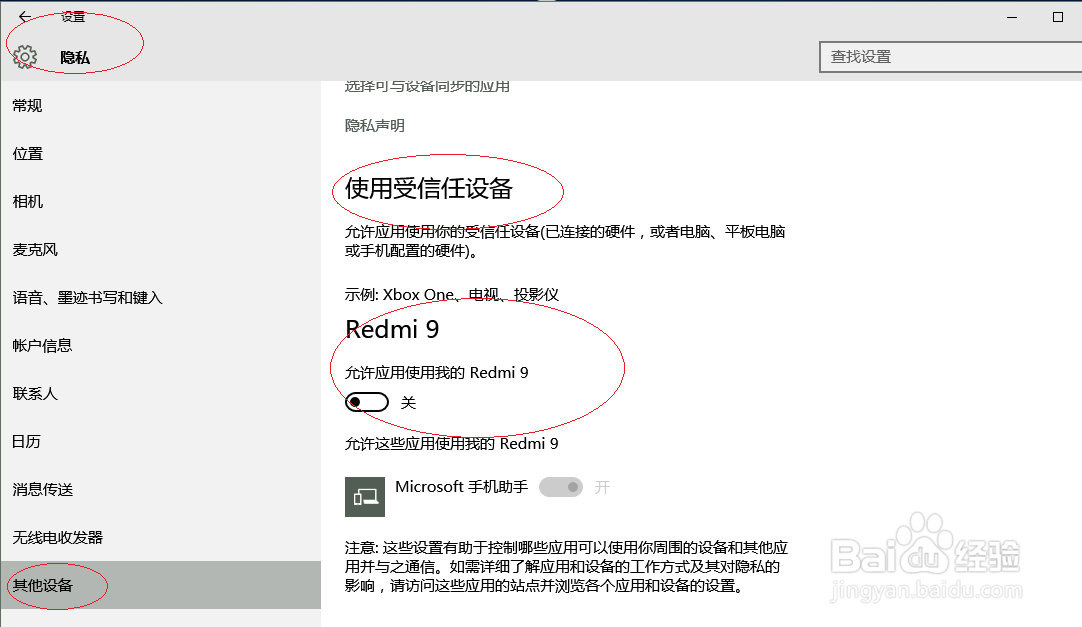
Task: Maximize the settings window
Action: tap(1058, 17)
